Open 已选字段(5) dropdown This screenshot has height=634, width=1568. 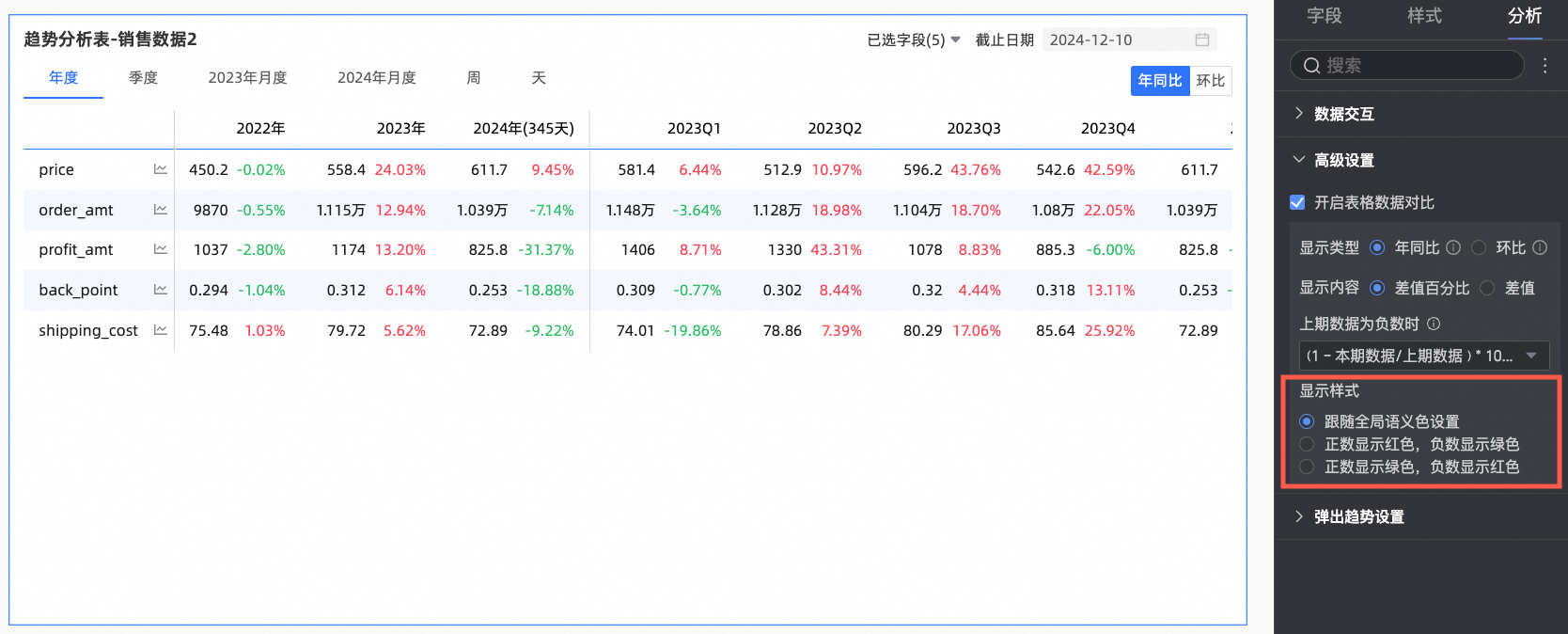914,40
